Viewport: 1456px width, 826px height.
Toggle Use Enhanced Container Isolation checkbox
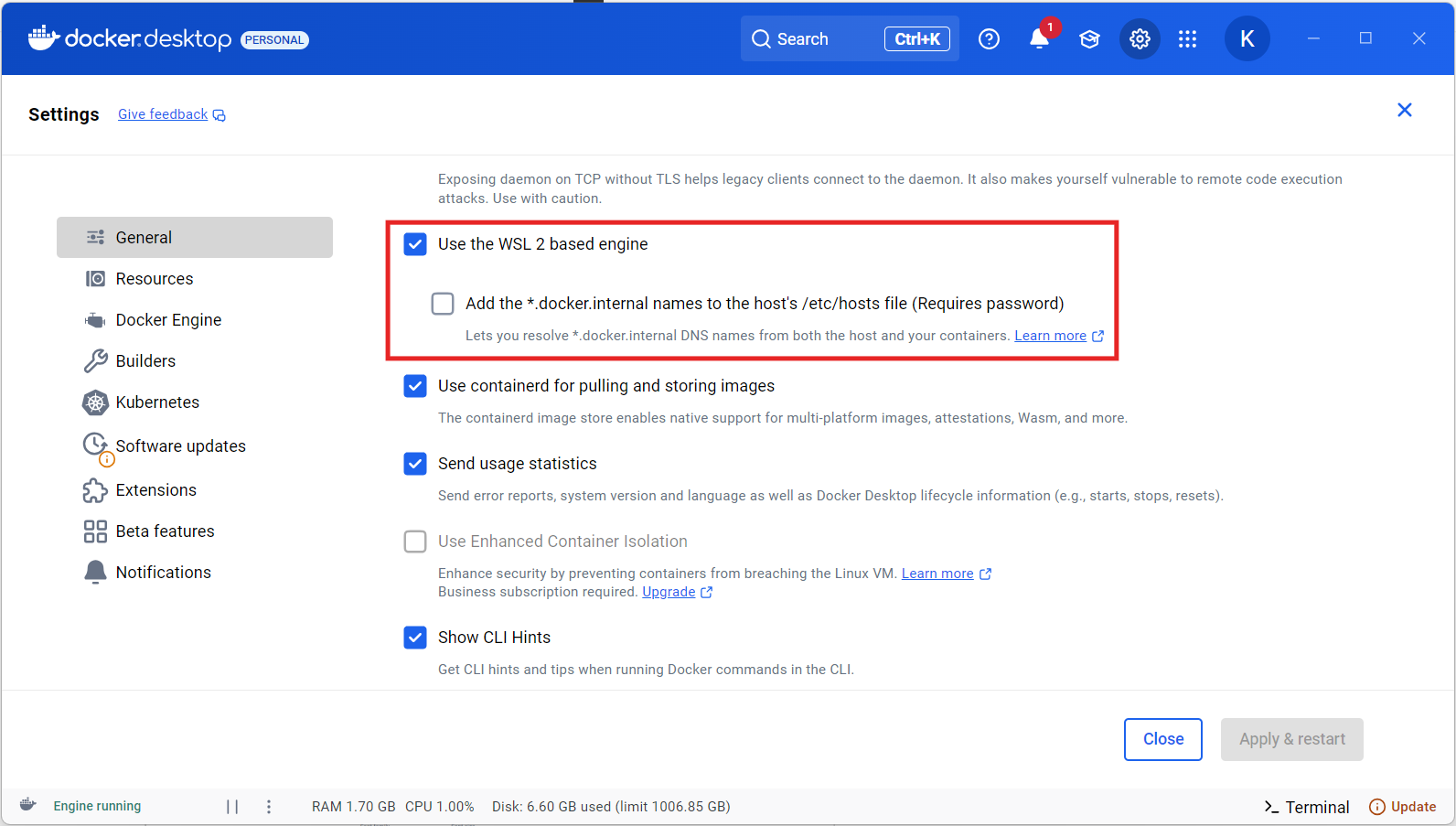pos(415,542)
